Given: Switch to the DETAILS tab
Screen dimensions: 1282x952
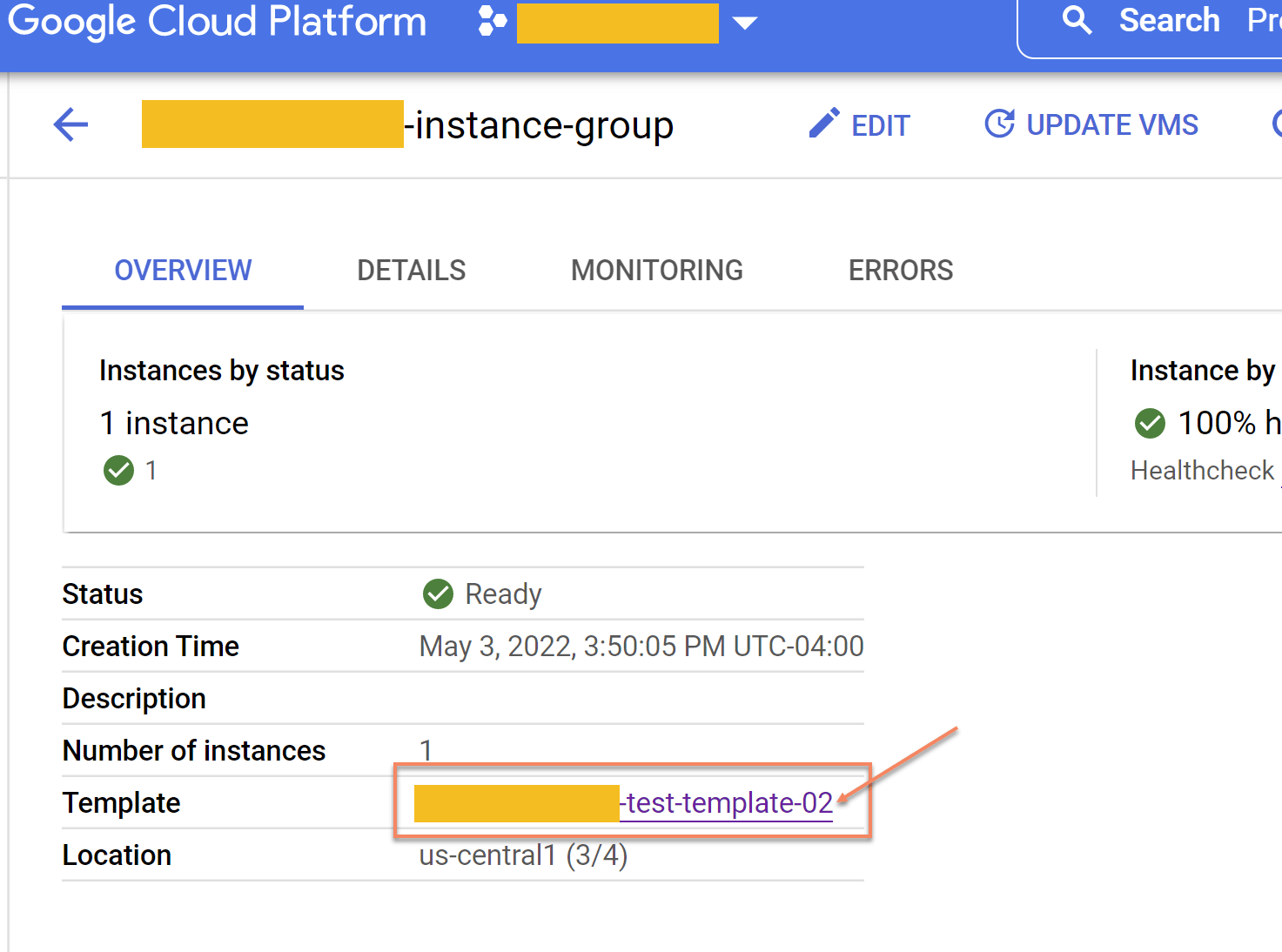Looking at the screenshot, I should [411, 271].
